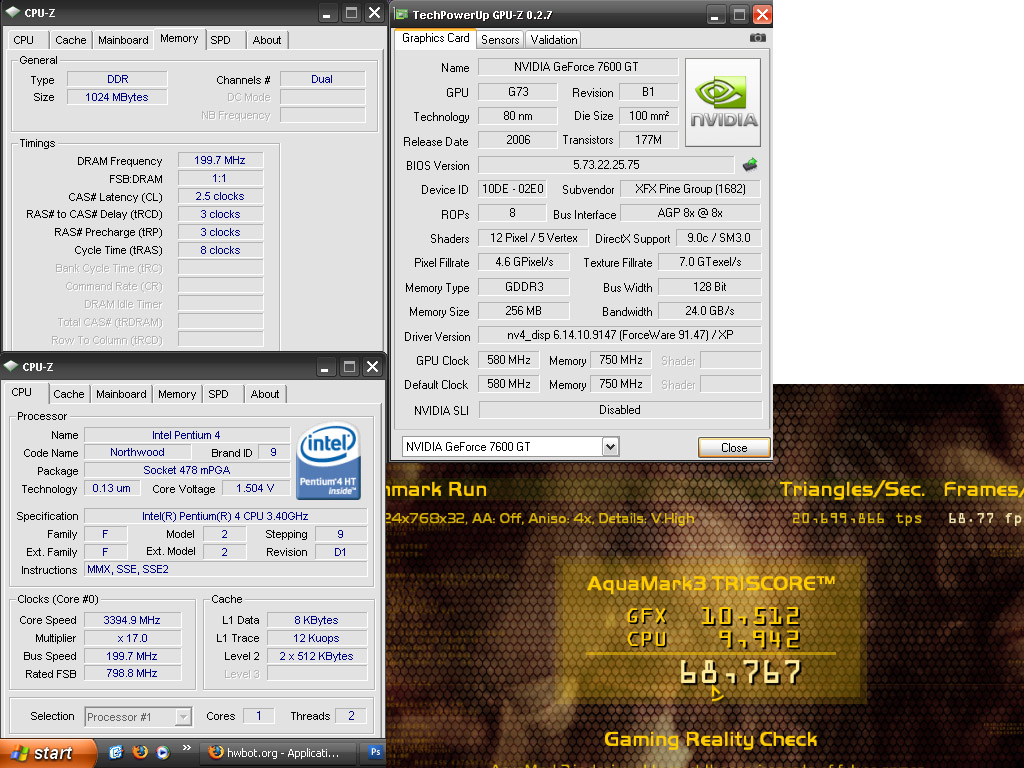1024x768 pixels.
Task: Expand the quick launch overflow chevron
Action: 187,748
